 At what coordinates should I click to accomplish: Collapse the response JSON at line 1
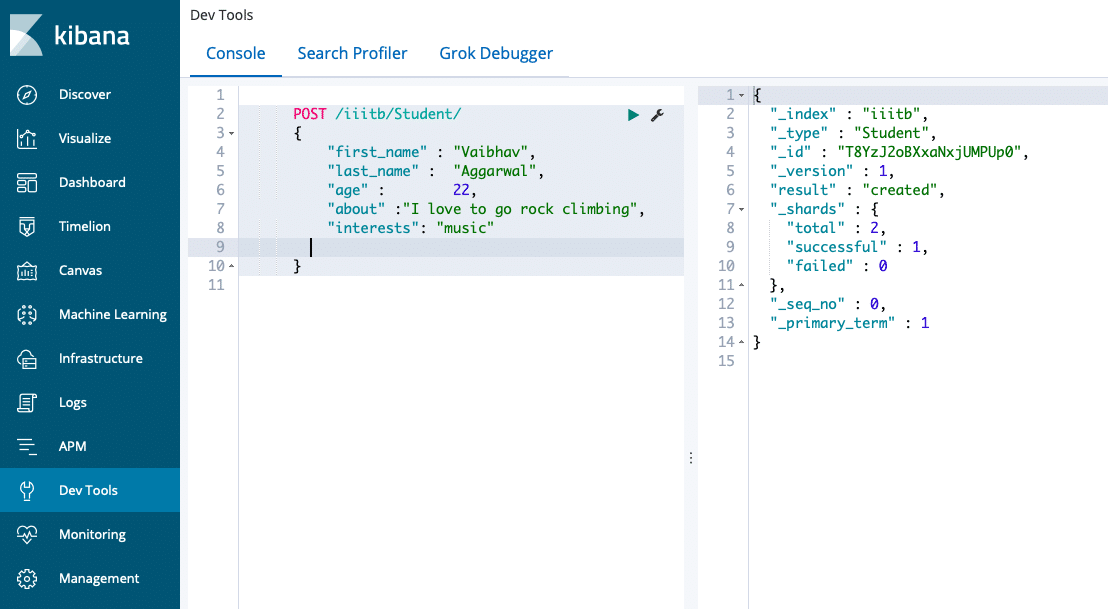[x=741, y=95]
